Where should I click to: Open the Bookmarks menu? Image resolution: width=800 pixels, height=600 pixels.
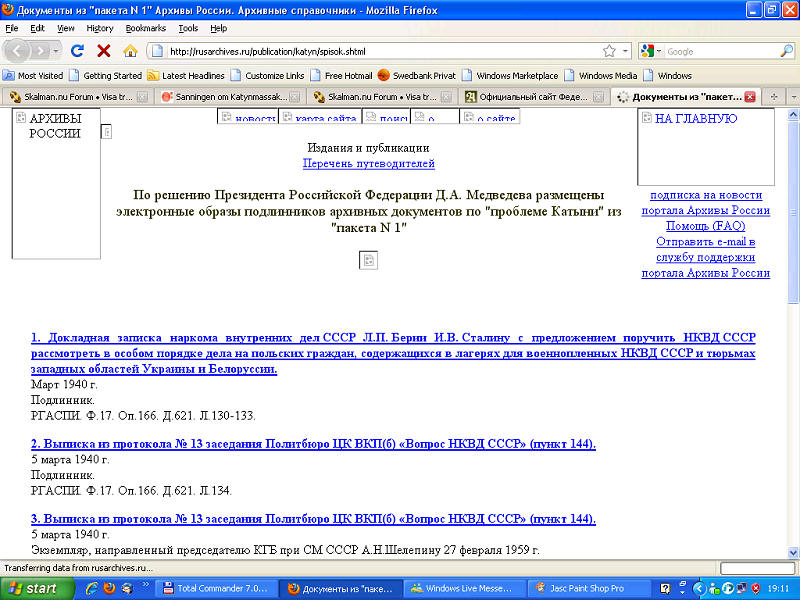point(146,28)
